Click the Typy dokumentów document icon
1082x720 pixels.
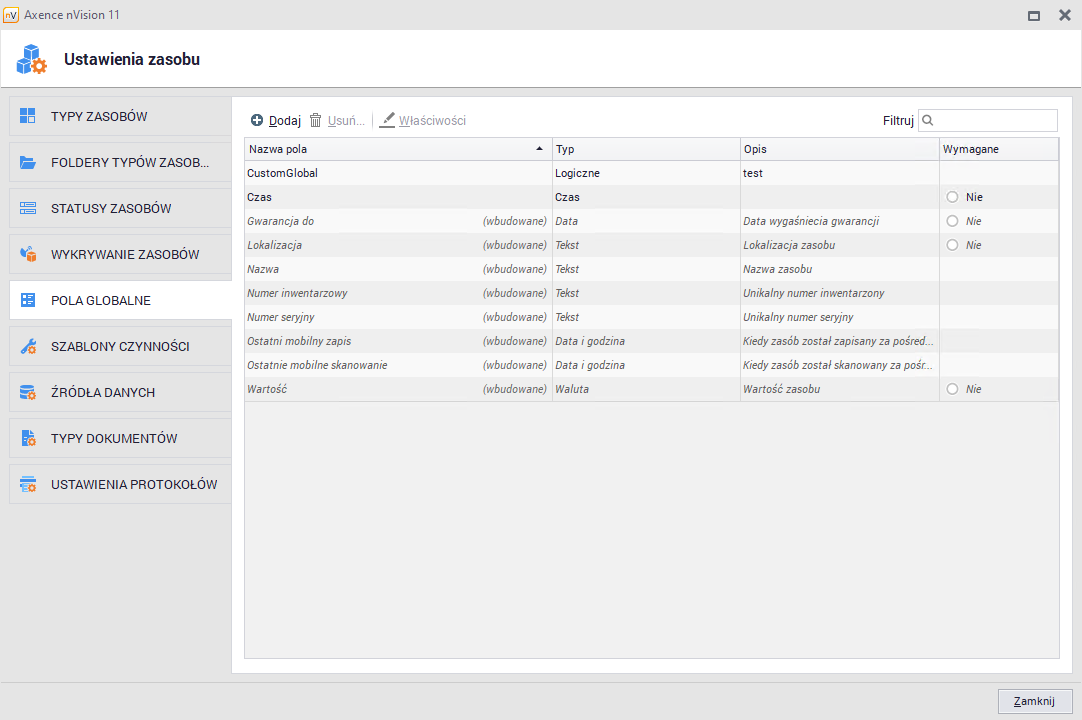pos(28,438)
